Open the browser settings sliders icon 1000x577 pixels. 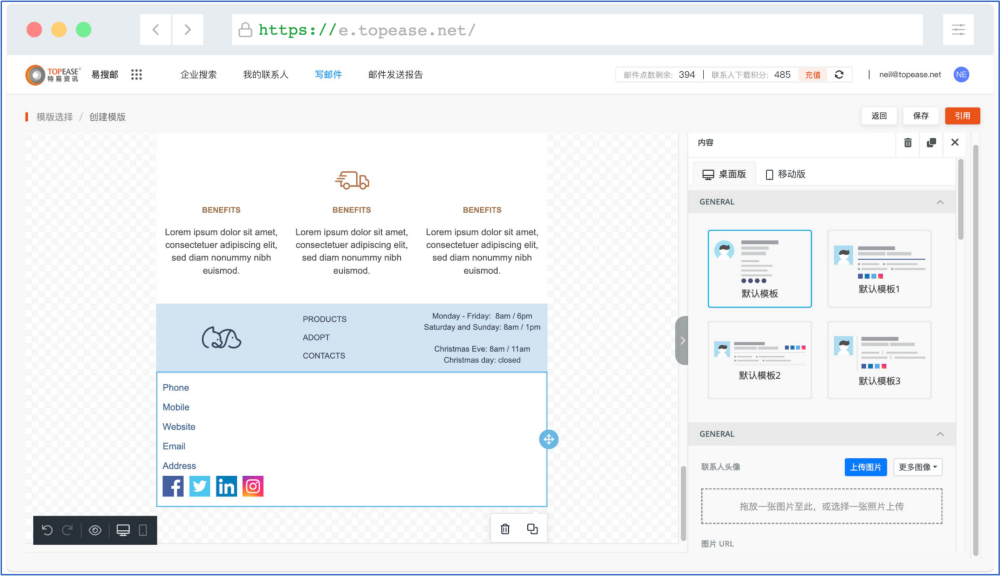pyautogui.click(x=958, y=29)
